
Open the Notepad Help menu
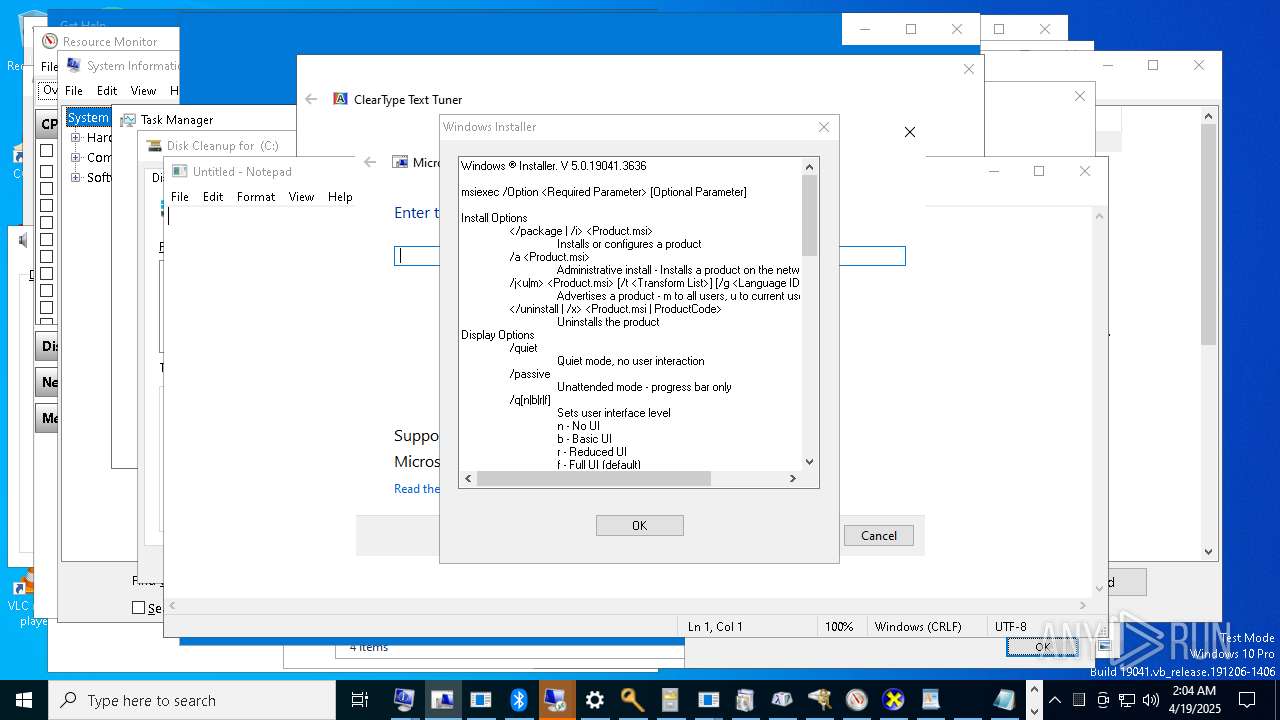[340, 197]
